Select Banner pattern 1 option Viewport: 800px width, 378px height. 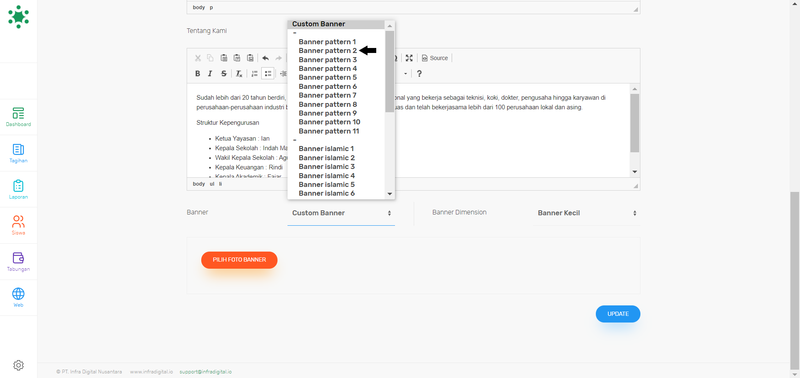pos(327,42)
